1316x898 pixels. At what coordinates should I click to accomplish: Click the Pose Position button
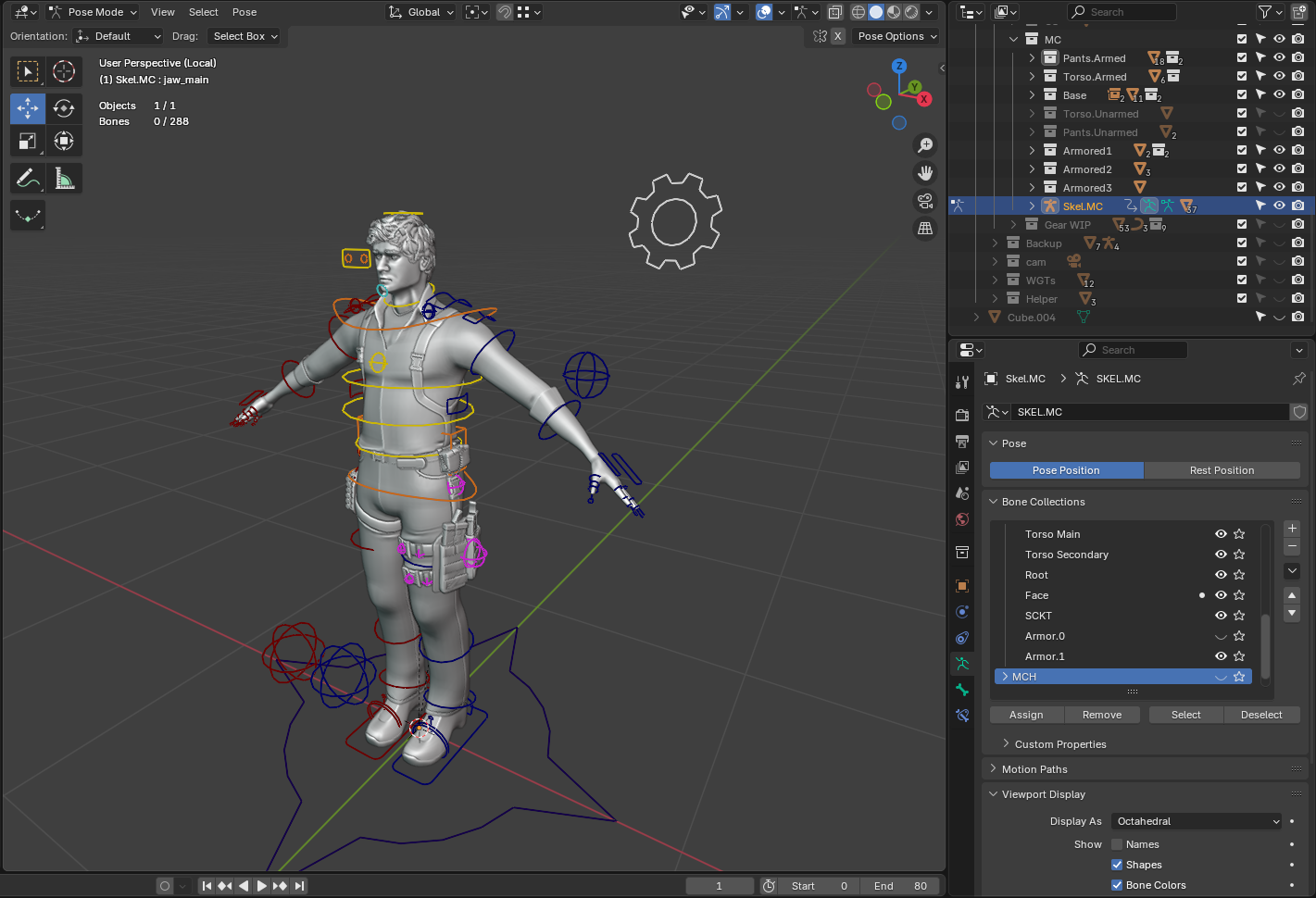tap(1066, 470)
